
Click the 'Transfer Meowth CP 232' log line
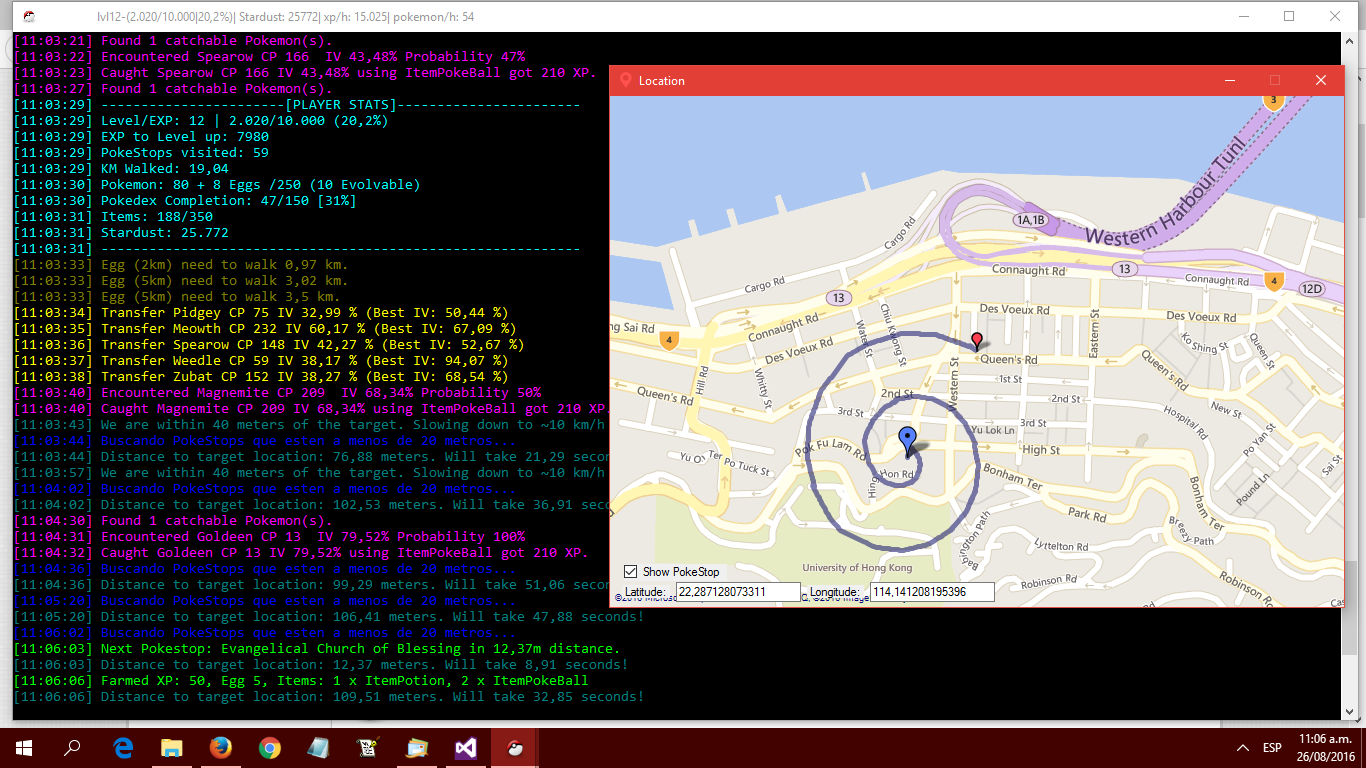click(266, 329)
